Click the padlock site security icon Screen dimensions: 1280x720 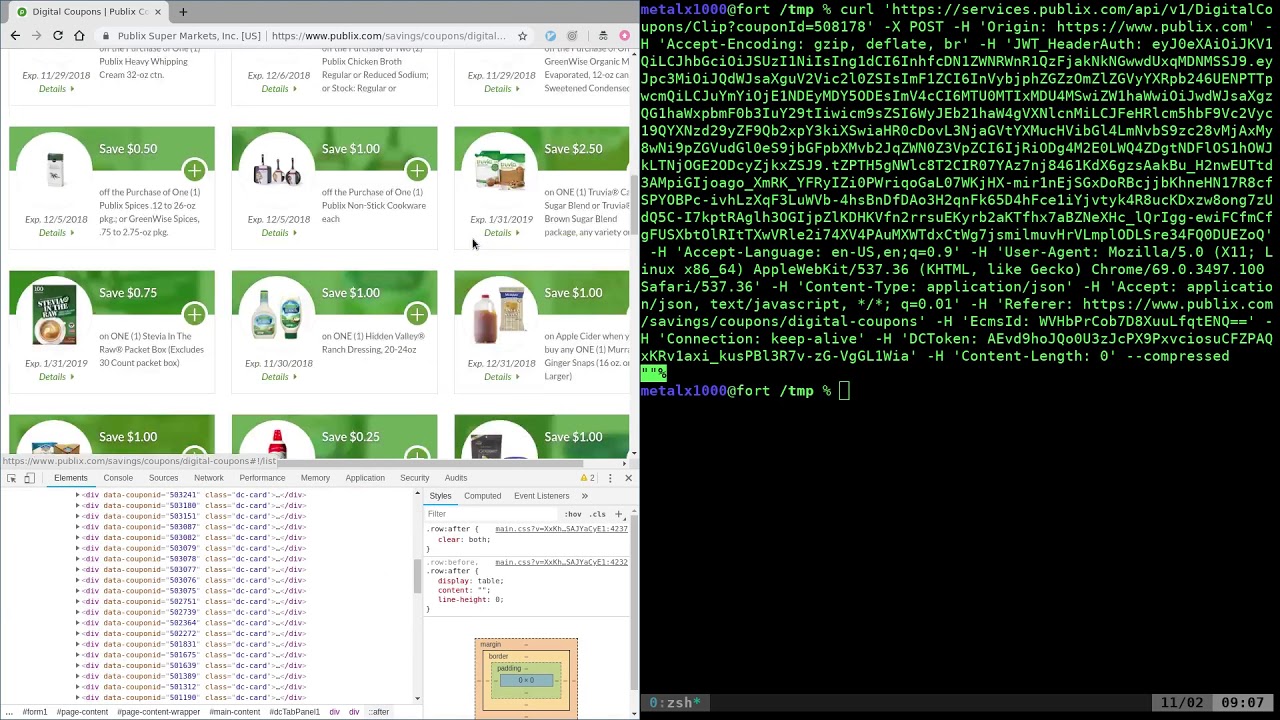click(x=106, y=36)
